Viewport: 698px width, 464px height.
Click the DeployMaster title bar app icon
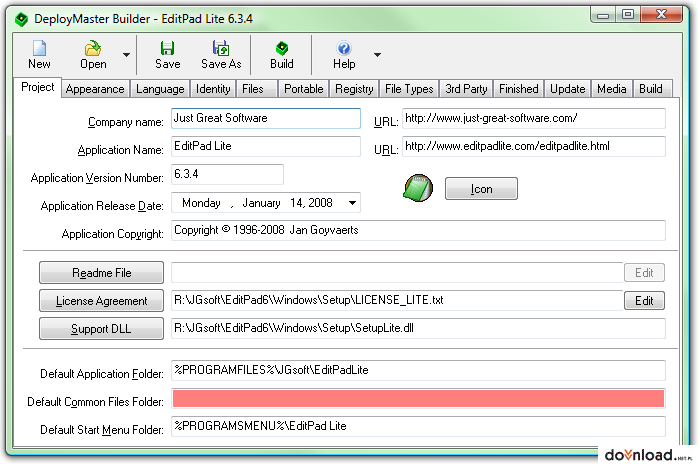(x=21, y=20)
